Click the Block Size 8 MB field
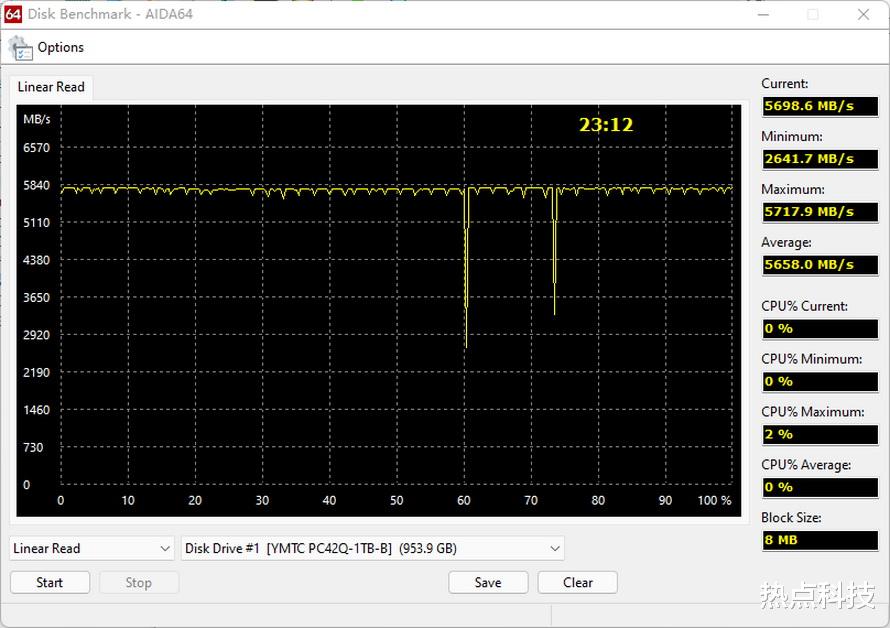Viewport: 890px width, 628px height. click(820, 540)
